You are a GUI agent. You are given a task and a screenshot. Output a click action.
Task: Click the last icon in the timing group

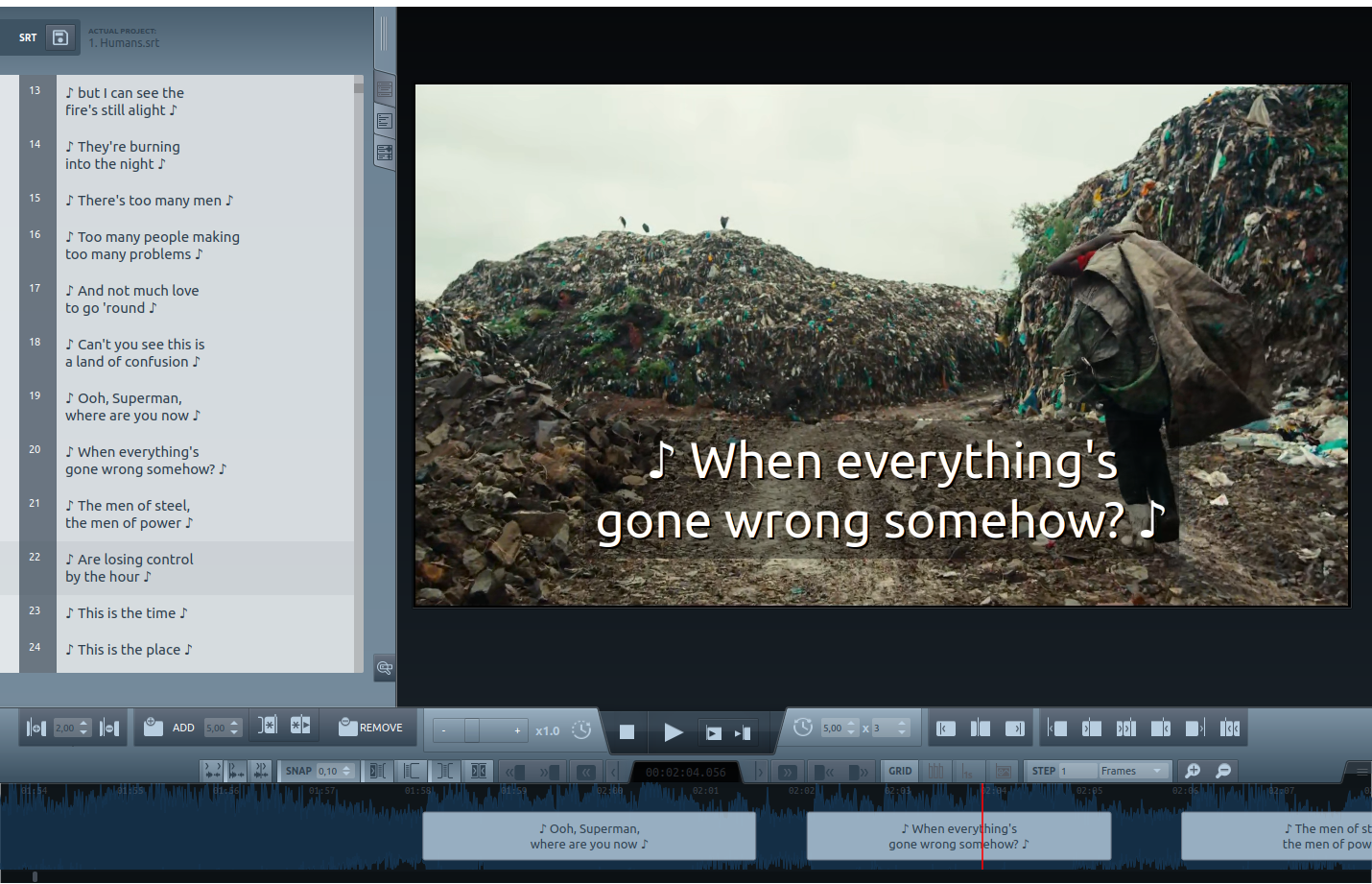click(1230, 729)
